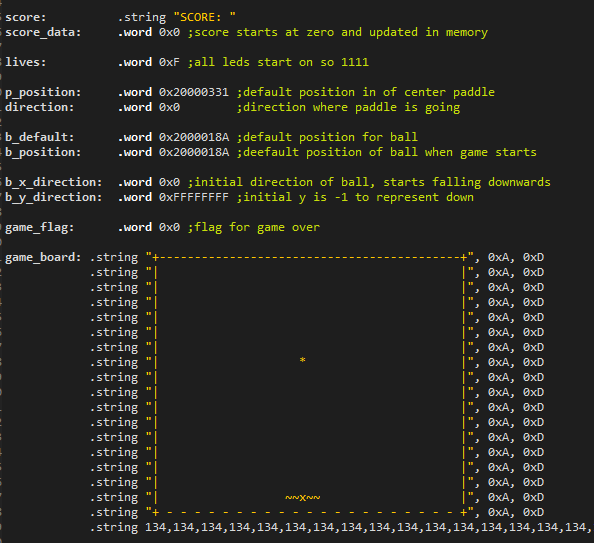Click the game_flag: label
Viewport: 594px width, 543px height.
click(39, 228)
